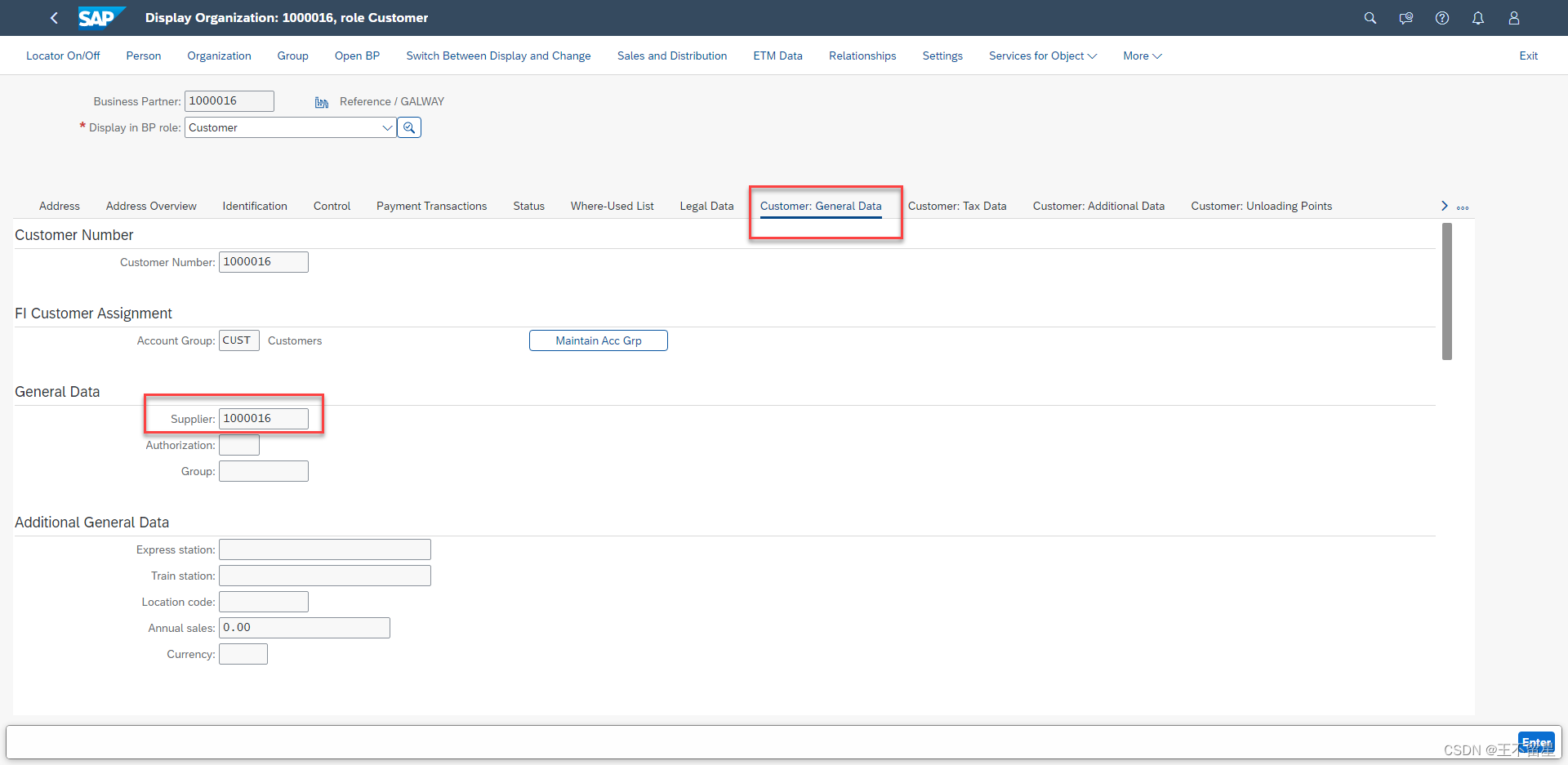Click the organization icon beside Reference / GALWAY
The height and width of the screenshot is (765, 1568).
pos(321,101)
